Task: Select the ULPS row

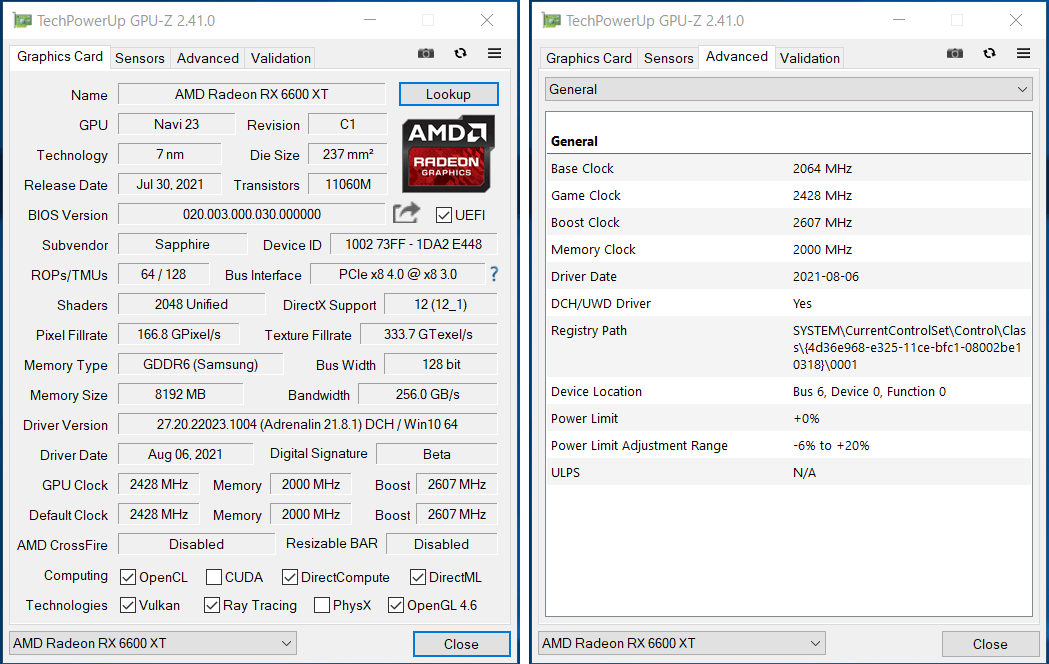Action: pos(789,473)
